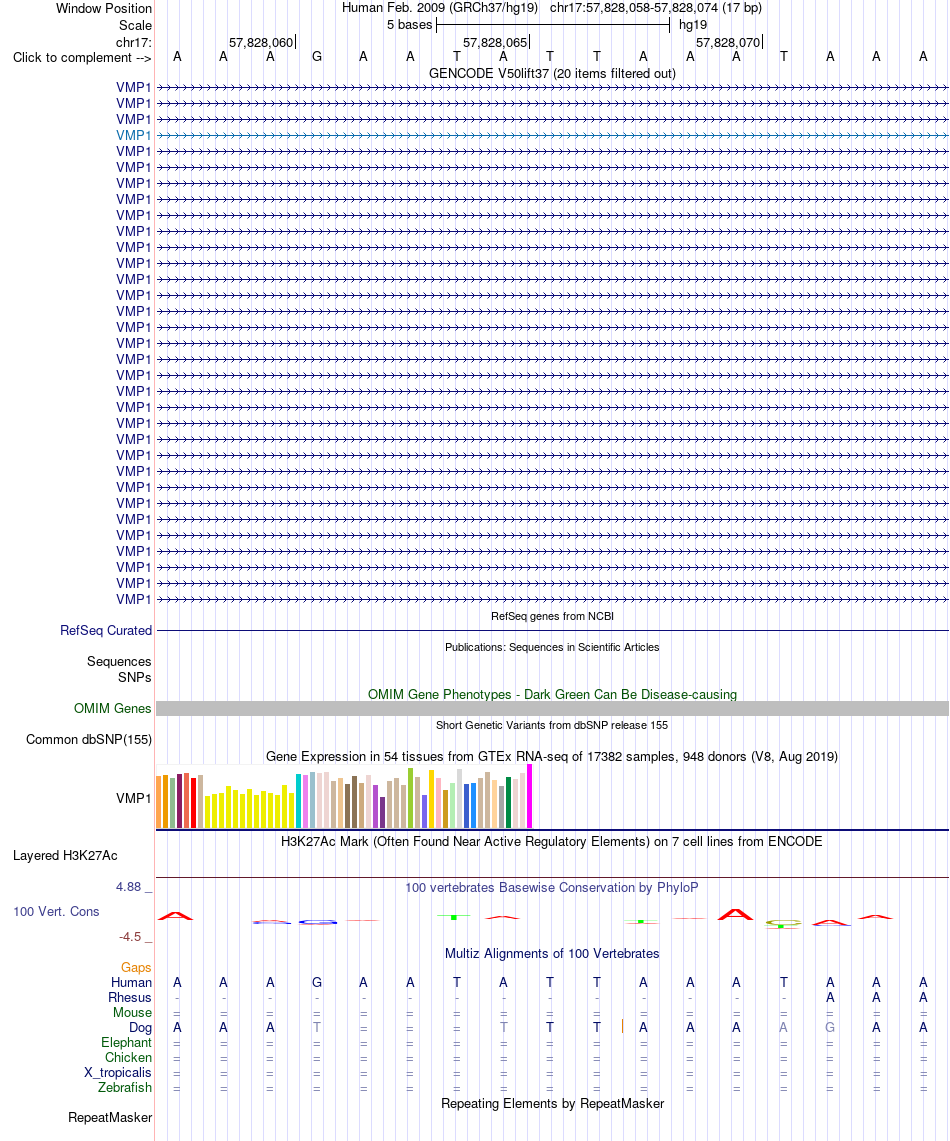Click the '5 bases' scale bar label
The height and width of the screenshot is (1141, 950).
[410, 25]
